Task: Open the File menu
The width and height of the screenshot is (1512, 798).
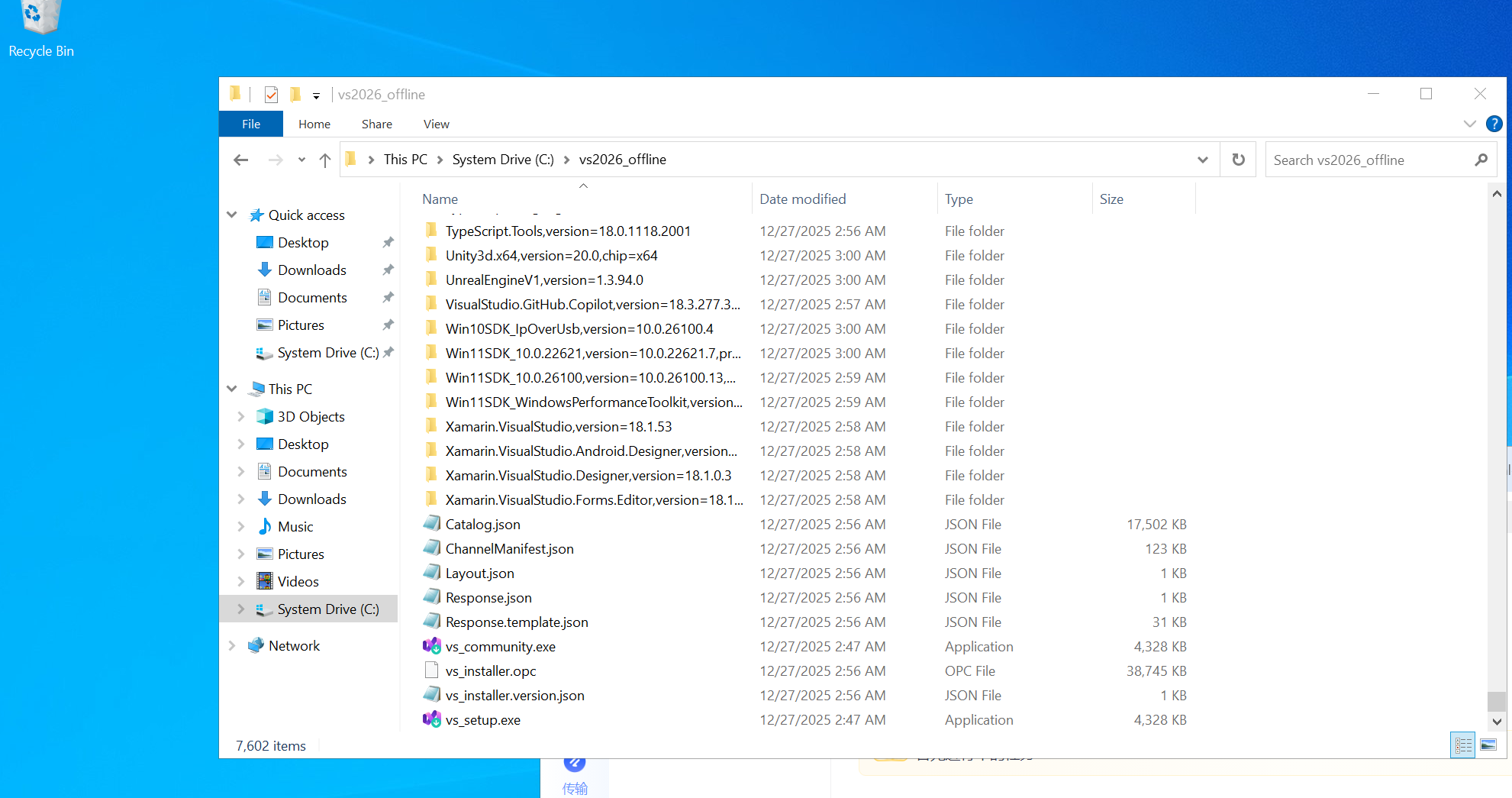Action: [x=250, y=123]
